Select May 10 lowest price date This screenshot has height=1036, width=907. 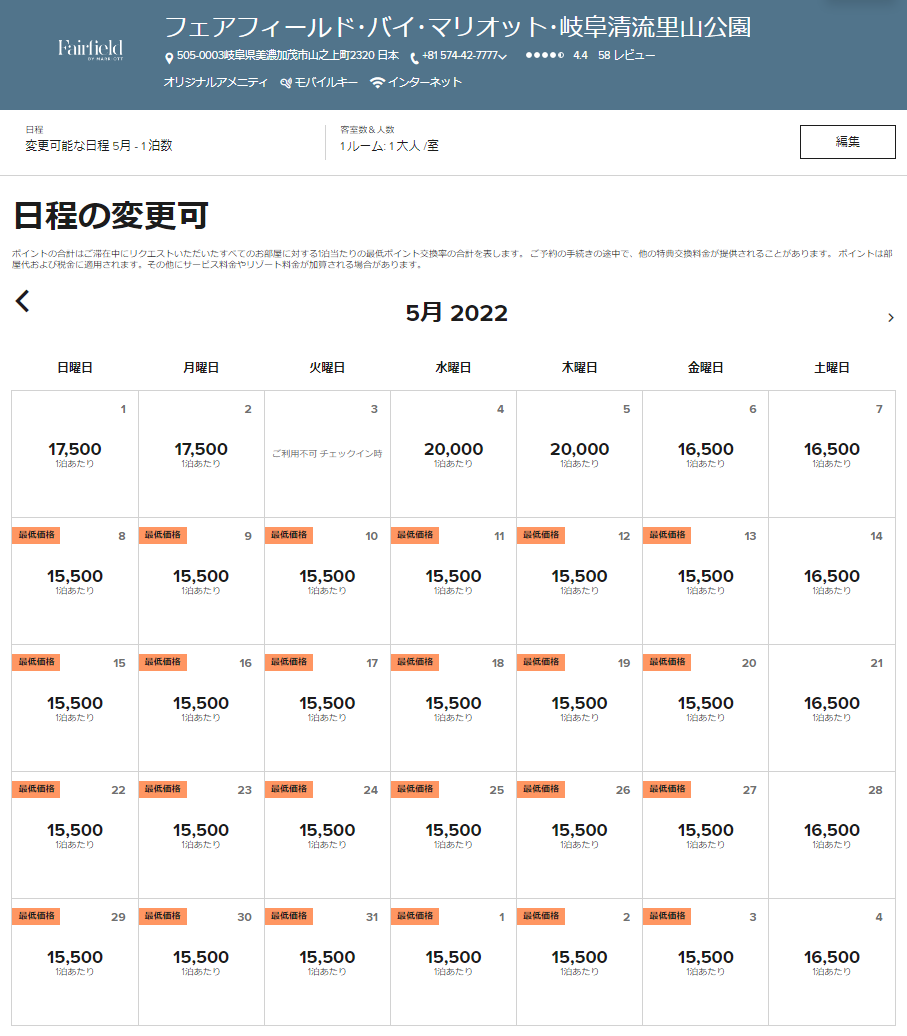pyautogui.click(x=327, y=580)
